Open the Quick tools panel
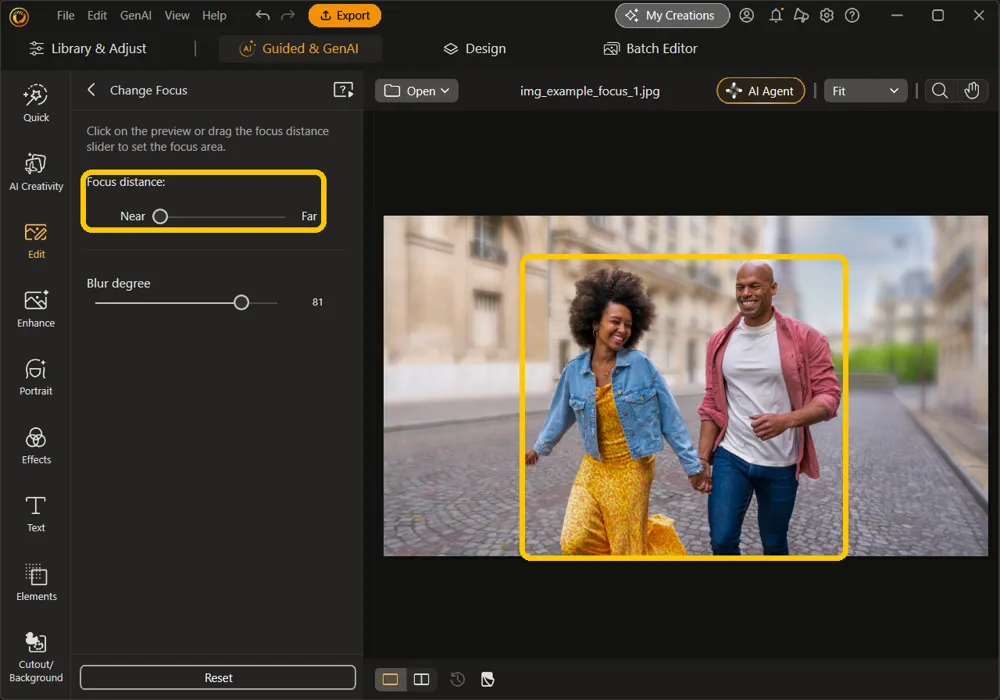This screenshot has height=700, width=1000. pyautogui.click(x=36, y=103)
